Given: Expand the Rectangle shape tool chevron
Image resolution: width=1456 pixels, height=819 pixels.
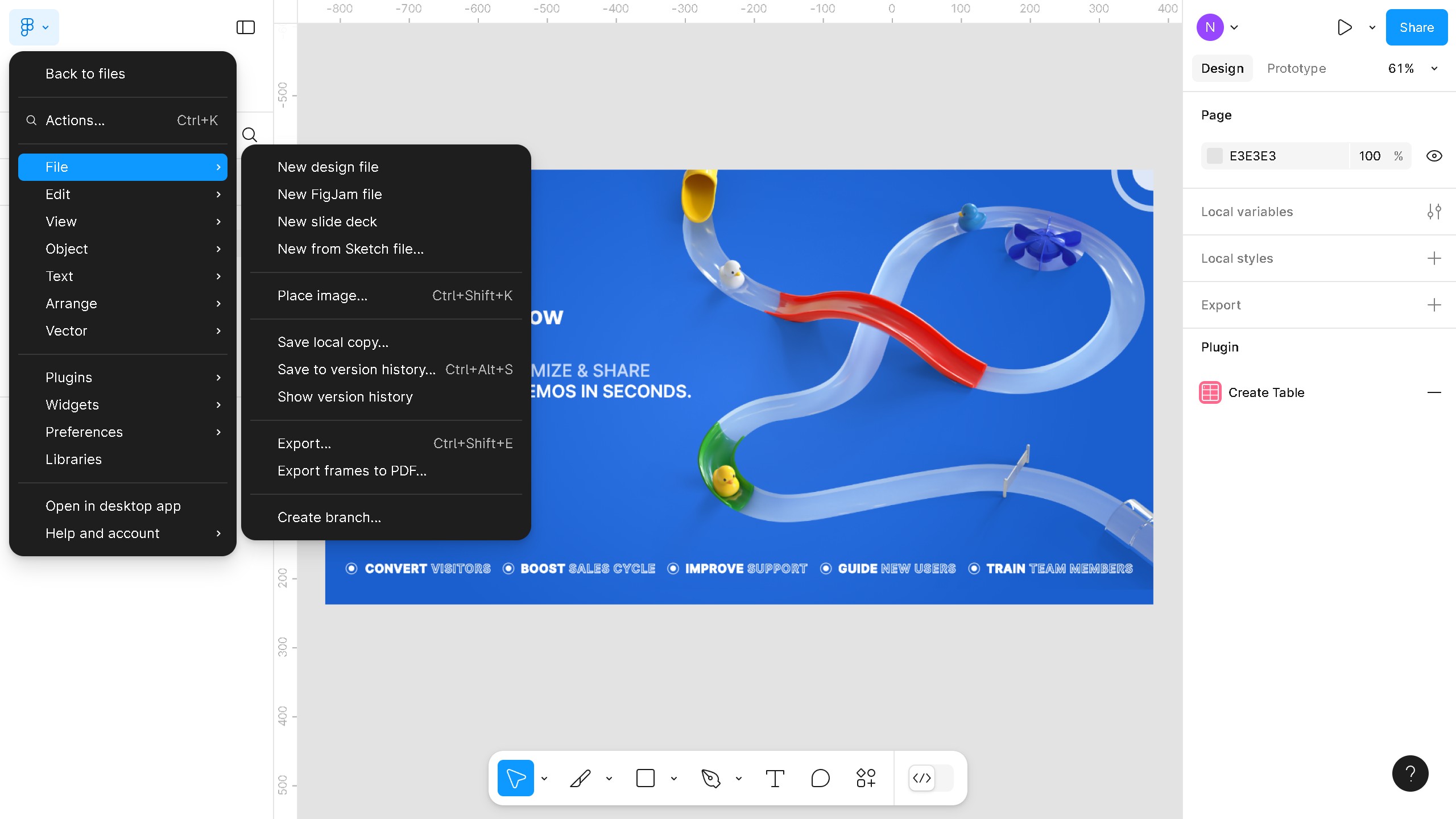Looking at the screenshot, I should [x=674, y=778].
